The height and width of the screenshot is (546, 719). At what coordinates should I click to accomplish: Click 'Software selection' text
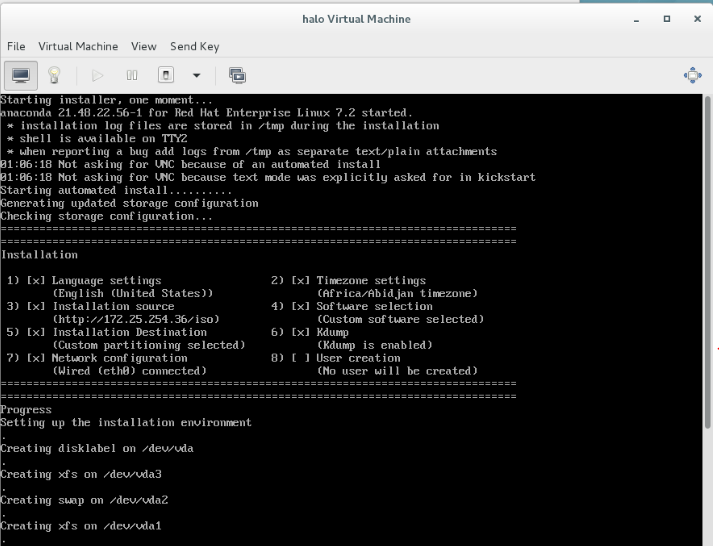(374, 306)
